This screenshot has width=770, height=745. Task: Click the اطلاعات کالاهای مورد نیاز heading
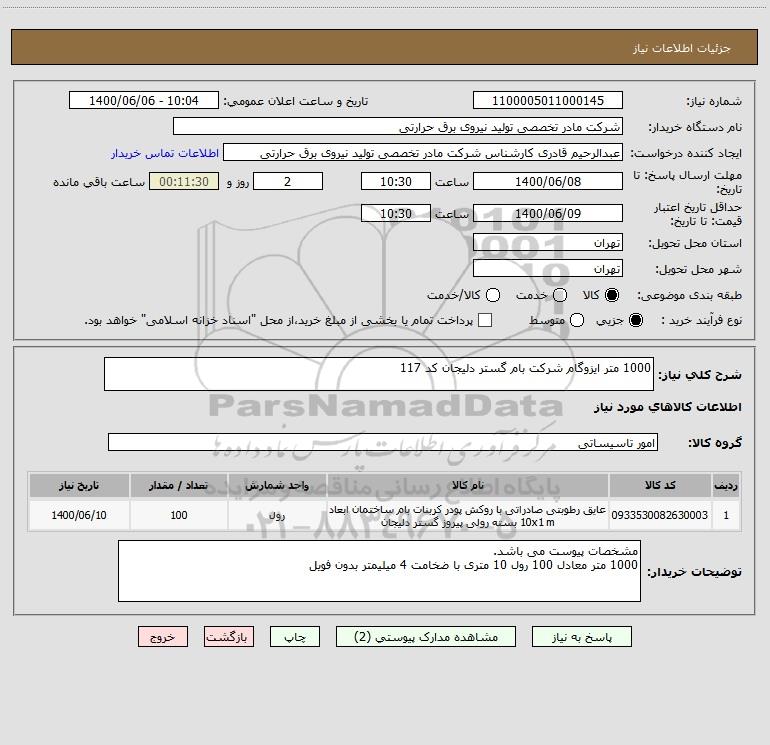pos(667,407)
